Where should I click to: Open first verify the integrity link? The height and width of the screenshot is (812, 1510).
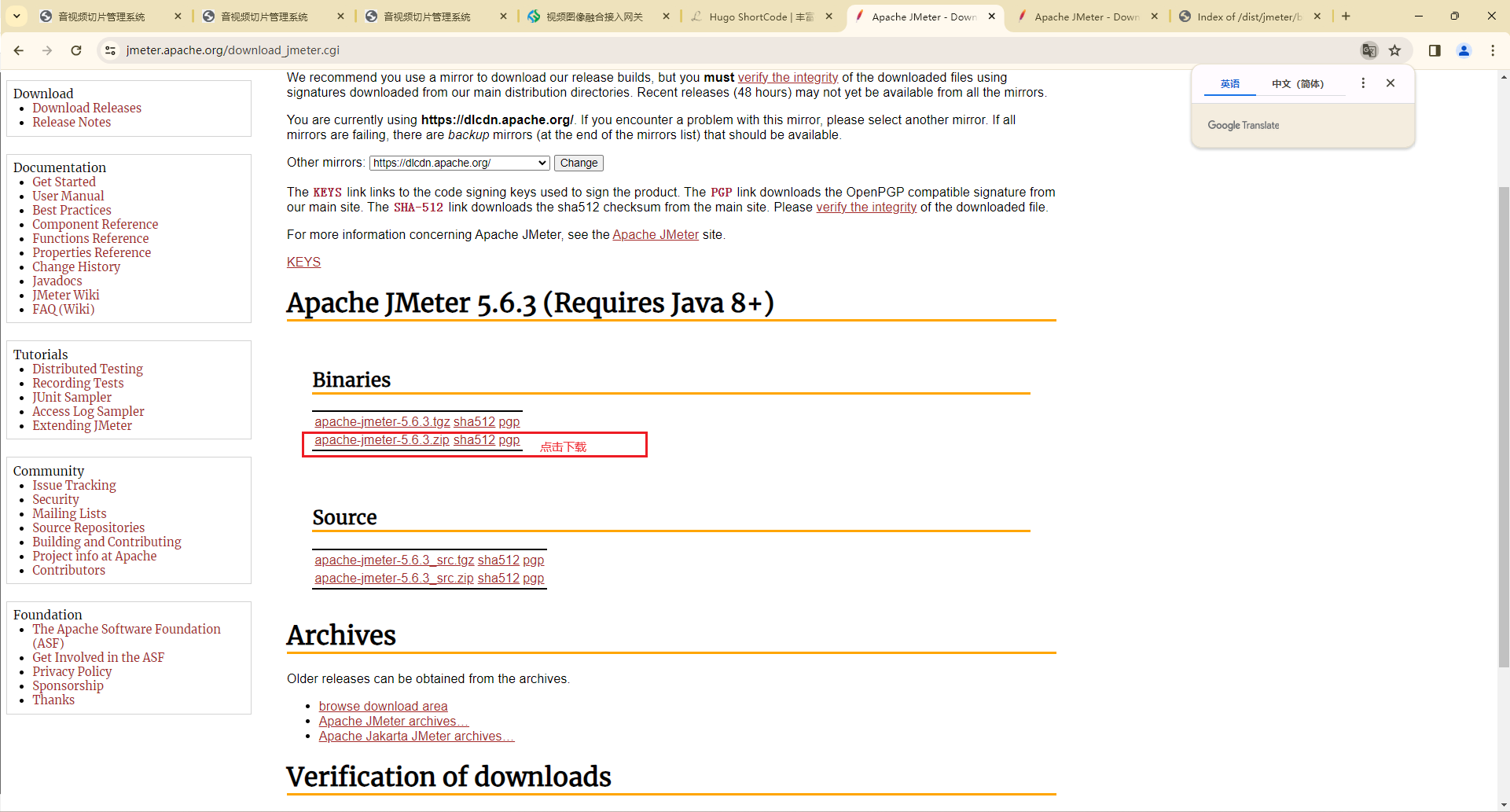pos(788,77)
